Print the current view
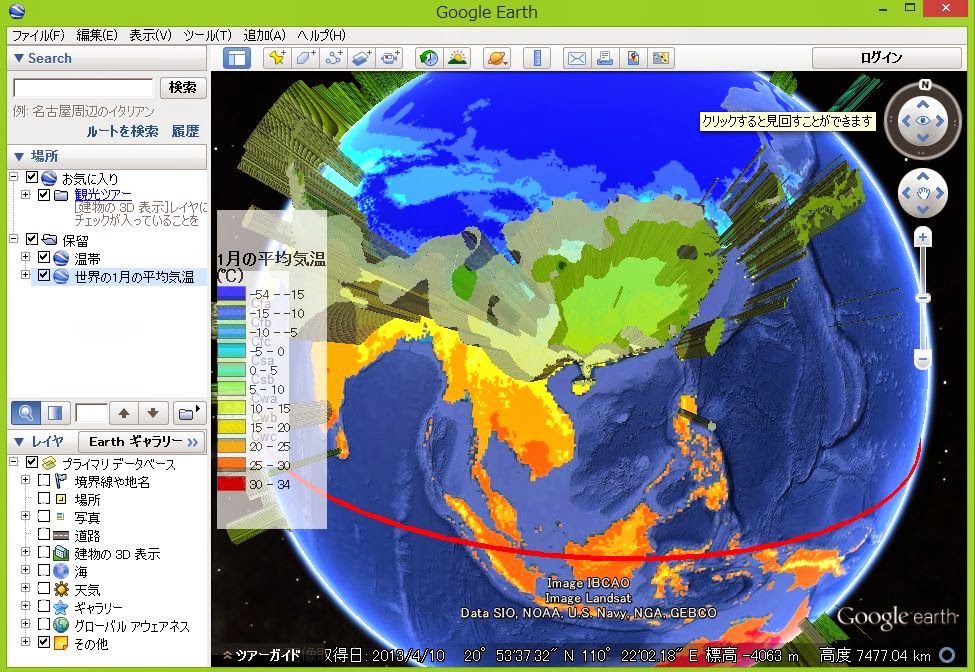Image resolution: width=975 pixels, height=672 pixels. click(604, 58)
